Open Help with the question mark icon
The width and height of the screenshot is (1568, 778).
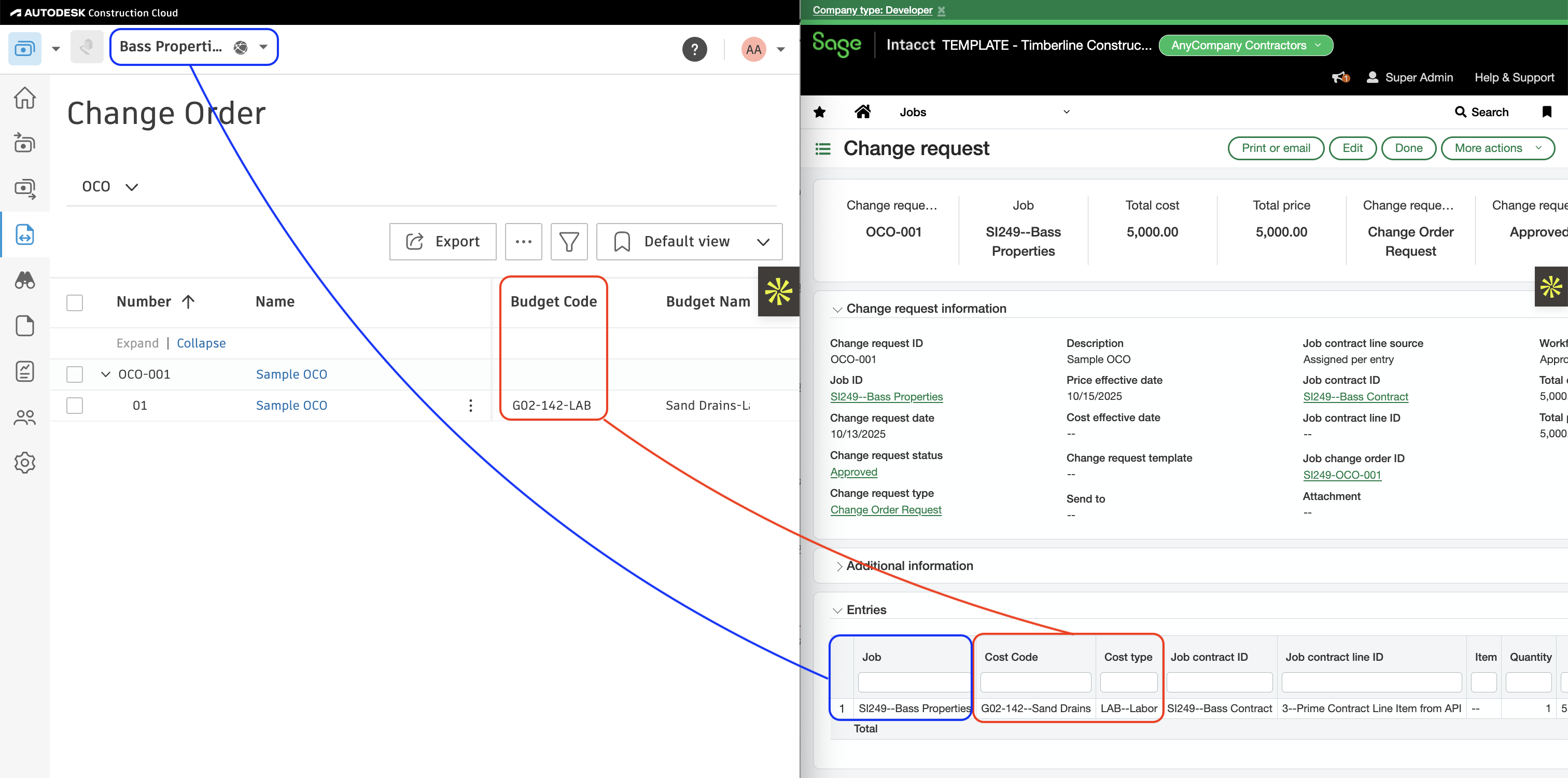coord(695,49)
